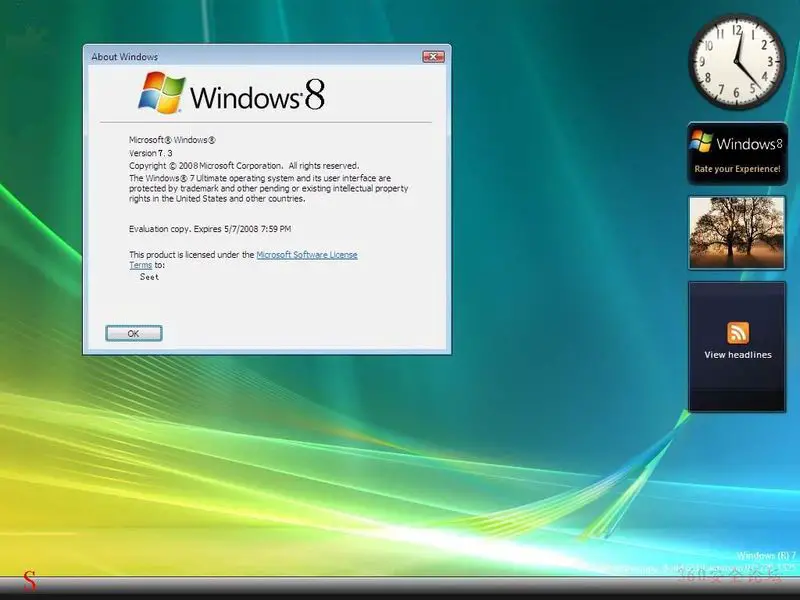Viewport: 800px width, 600px height.
Task: Click the orange RSS feed icon
Action: coord(738,333)
